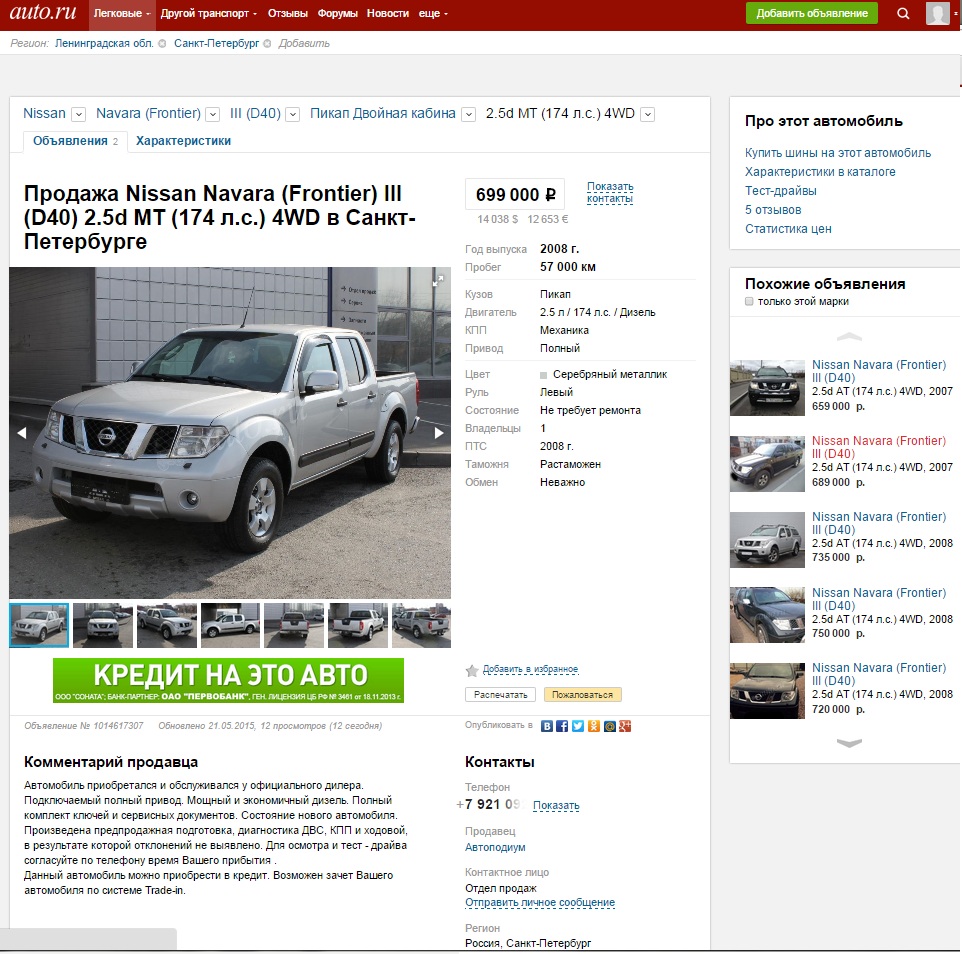Share listing on Odnoklassniki
The height and width of the screenshot is (954, 962).
[593, 726]
